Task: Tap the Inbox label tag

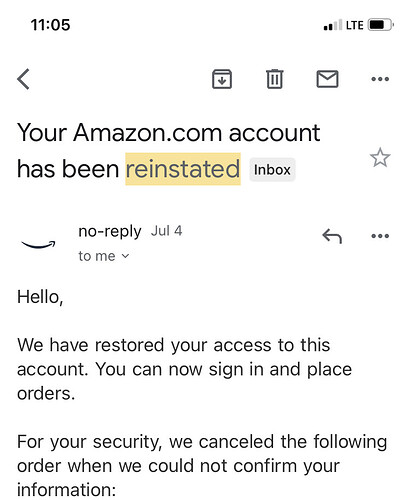Action: point(272,170)
